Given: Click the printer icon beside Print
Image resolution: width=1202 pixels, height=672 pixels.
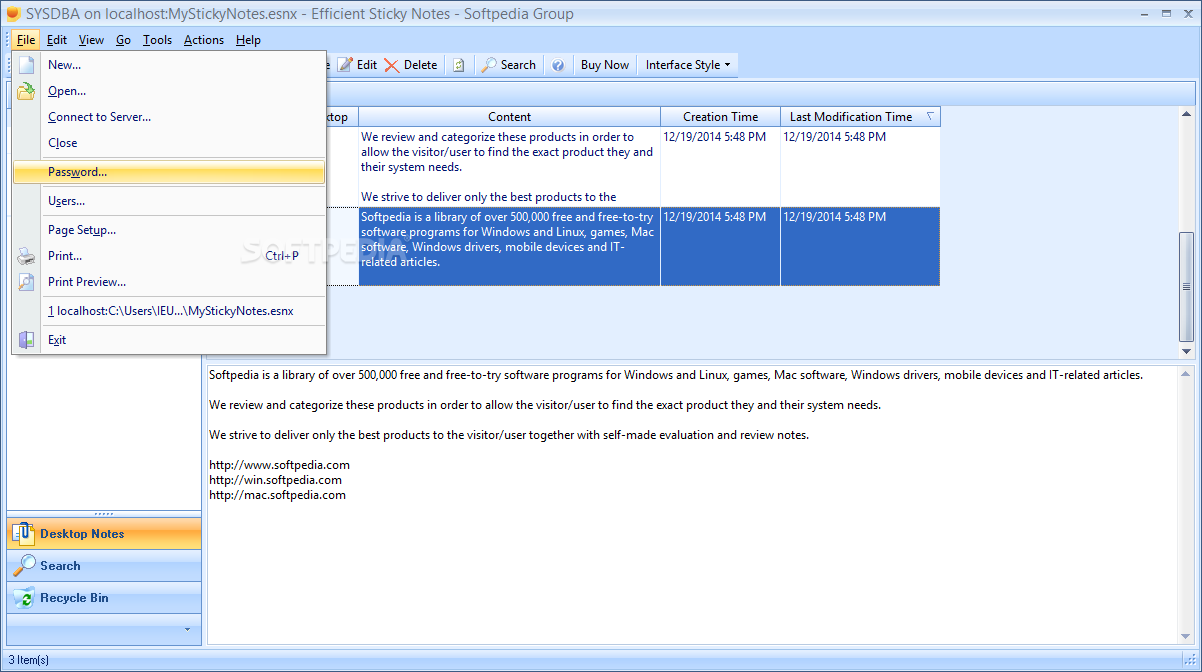Looking at the screenshot, I should [27, 256].
